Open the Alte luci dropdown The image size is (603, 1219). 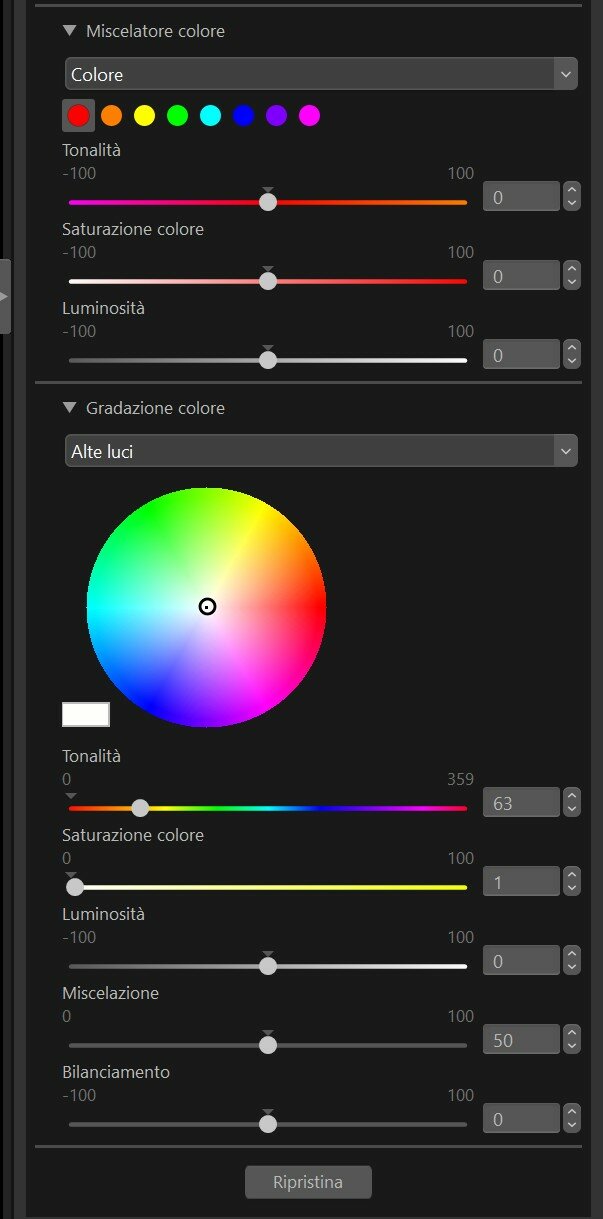coord(321,451)
